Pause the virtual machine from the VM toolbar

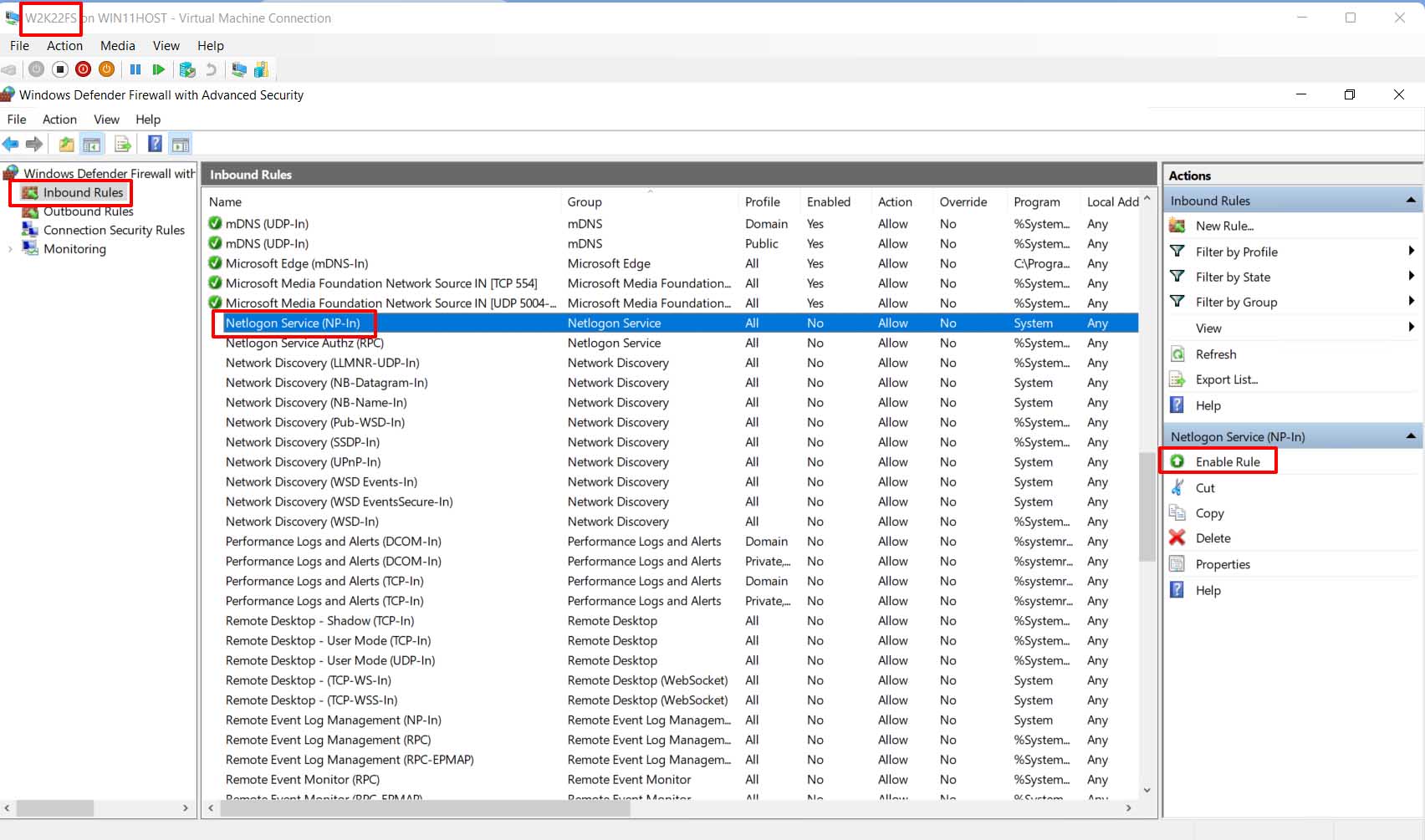click(x=135, y=69)
